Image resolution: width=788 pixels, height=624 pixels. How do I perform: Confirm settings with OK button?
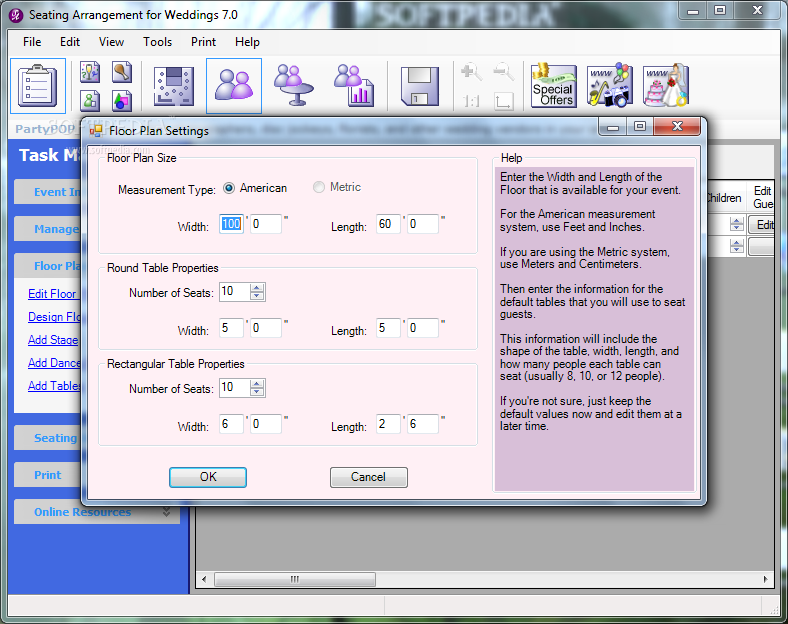(208, 477)
